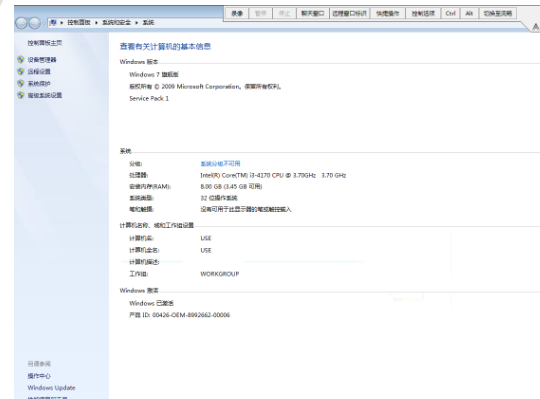This screenshot has height=399, width=540.
Task: Click the 录像 record button
Action: [237, 13]
